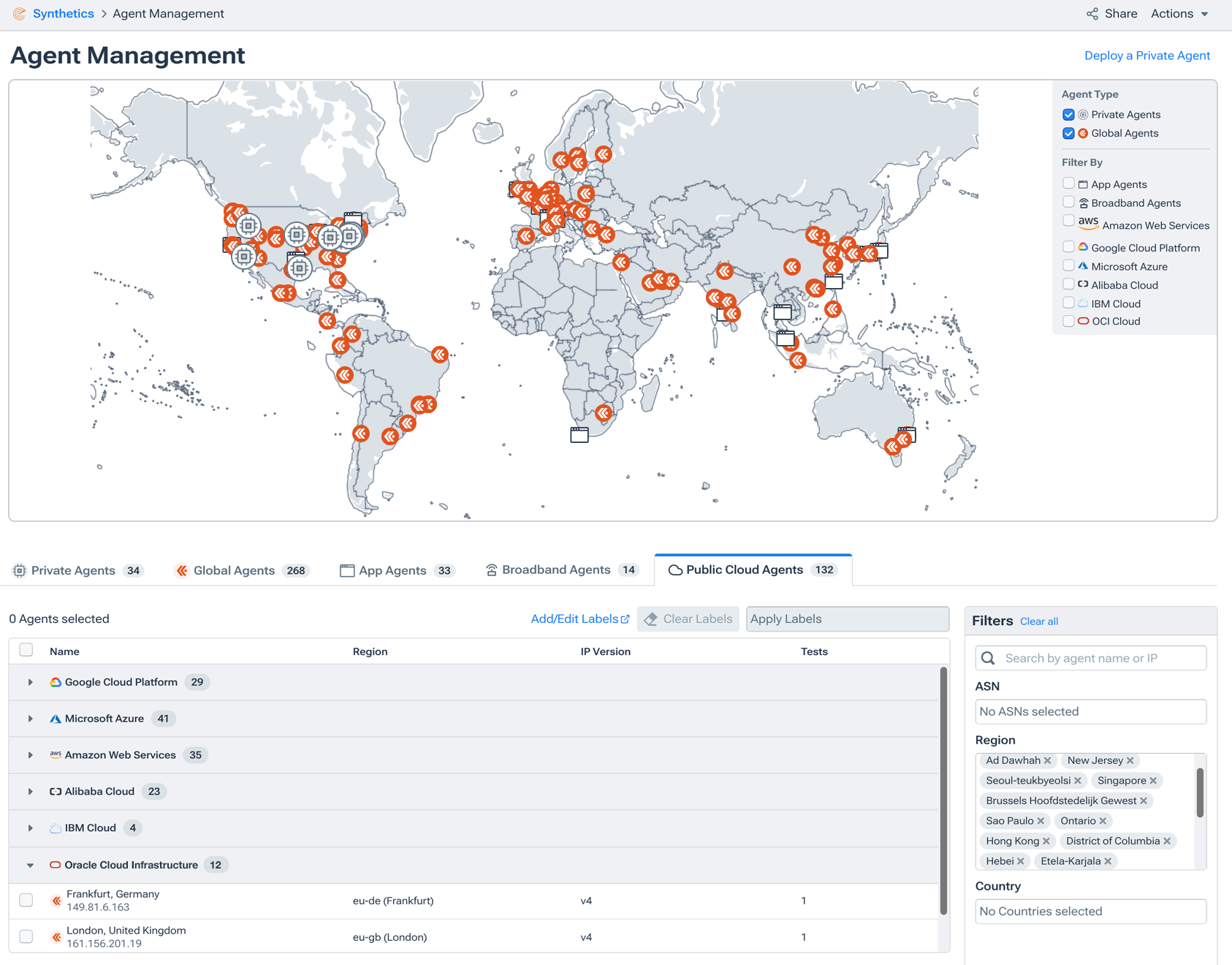Image resolution: width=1232 pixels, height=965 pixels.
Task: Click the Oracle Cloud Infrastructure icon in the table
Action: coord(55,864)
